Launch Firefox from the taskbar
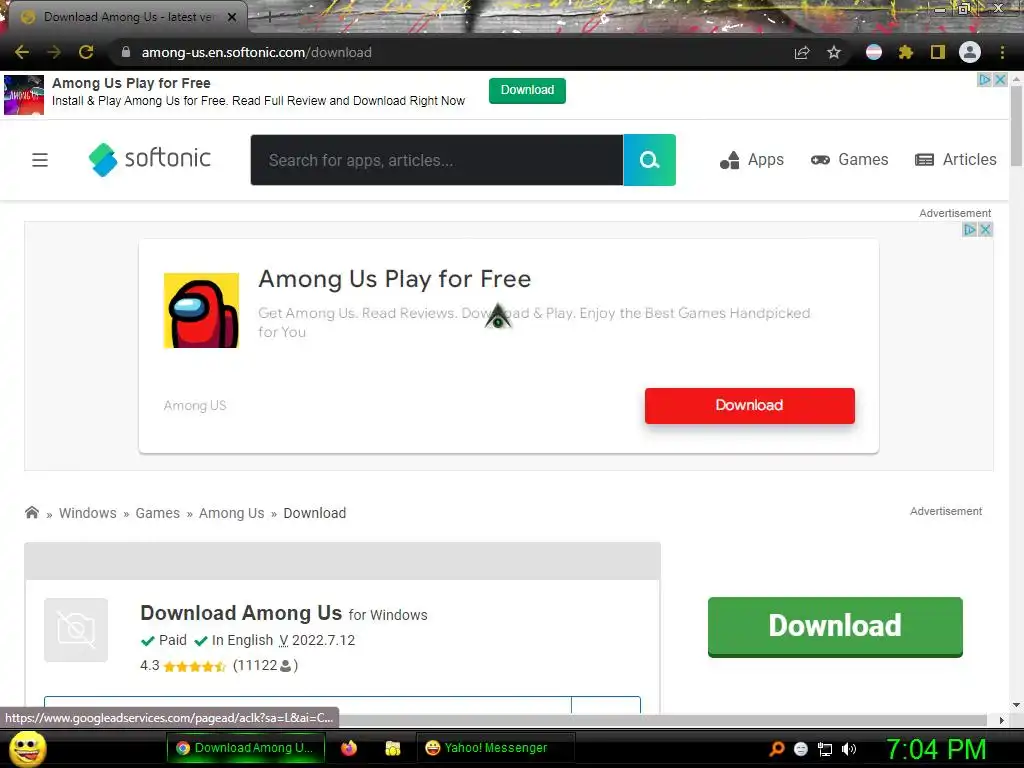The image size is (1024, 768). pos(349,748)
